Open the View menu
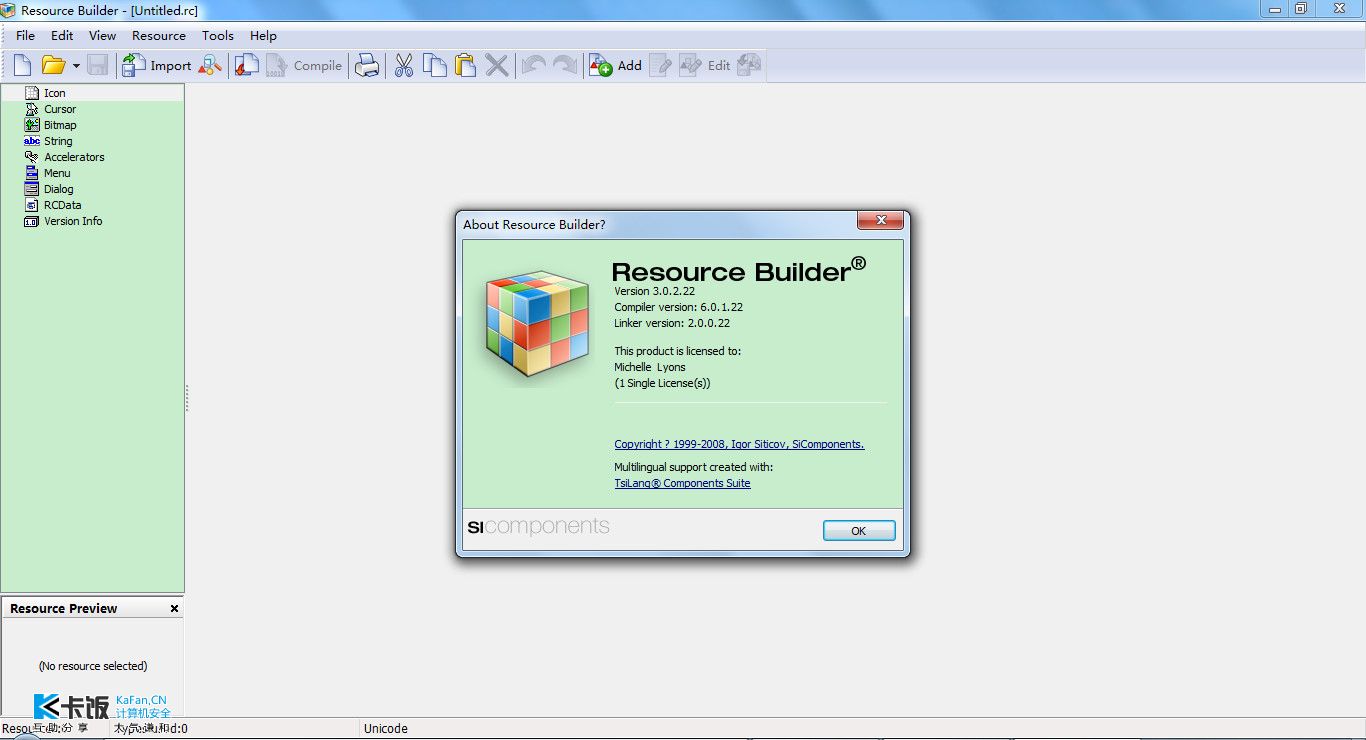This screenshot has height=740, width=1366. coord(103,36)
